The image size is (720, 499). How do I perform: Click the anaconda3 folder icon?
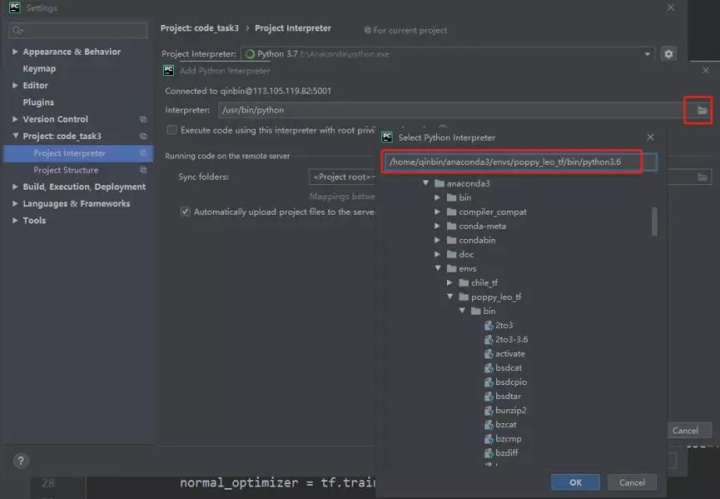pyautogui.click(x=439, y=184)
